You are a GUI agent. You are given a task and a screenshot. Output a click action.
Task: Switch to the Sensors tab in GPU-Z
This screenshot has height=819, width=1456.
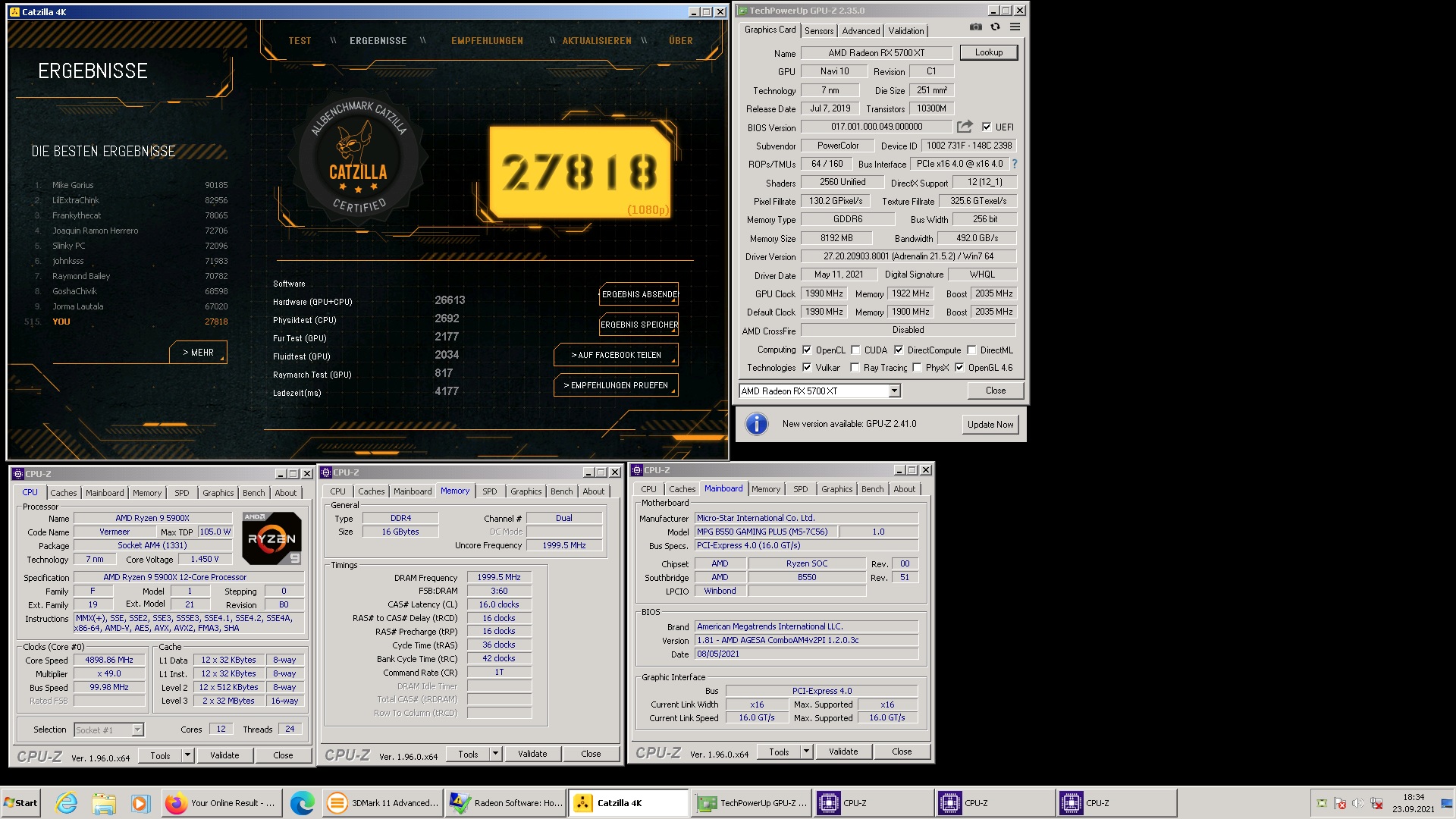(819, 31)
